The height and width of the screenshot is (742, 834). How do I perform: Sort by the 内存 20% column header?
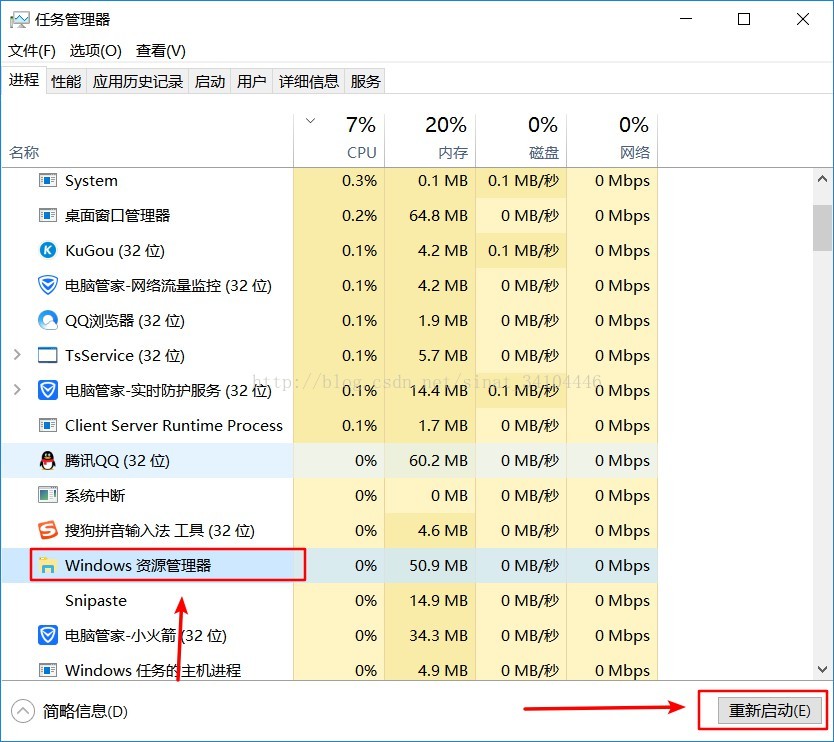tap(430, 140)
